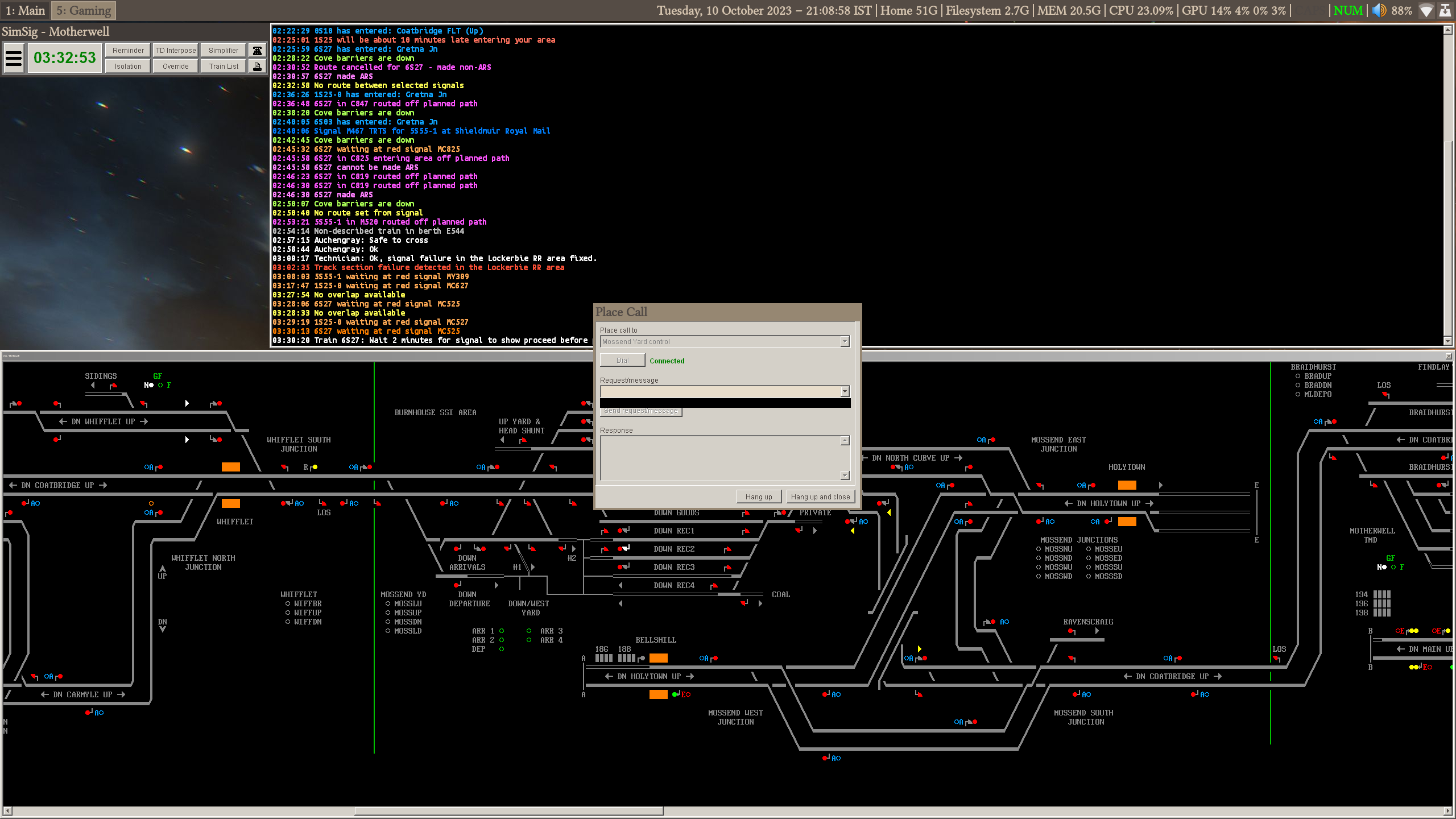The width and height of the screenshot is (1456, 819).
Task: Open the Train List
Action: (224, 66)
